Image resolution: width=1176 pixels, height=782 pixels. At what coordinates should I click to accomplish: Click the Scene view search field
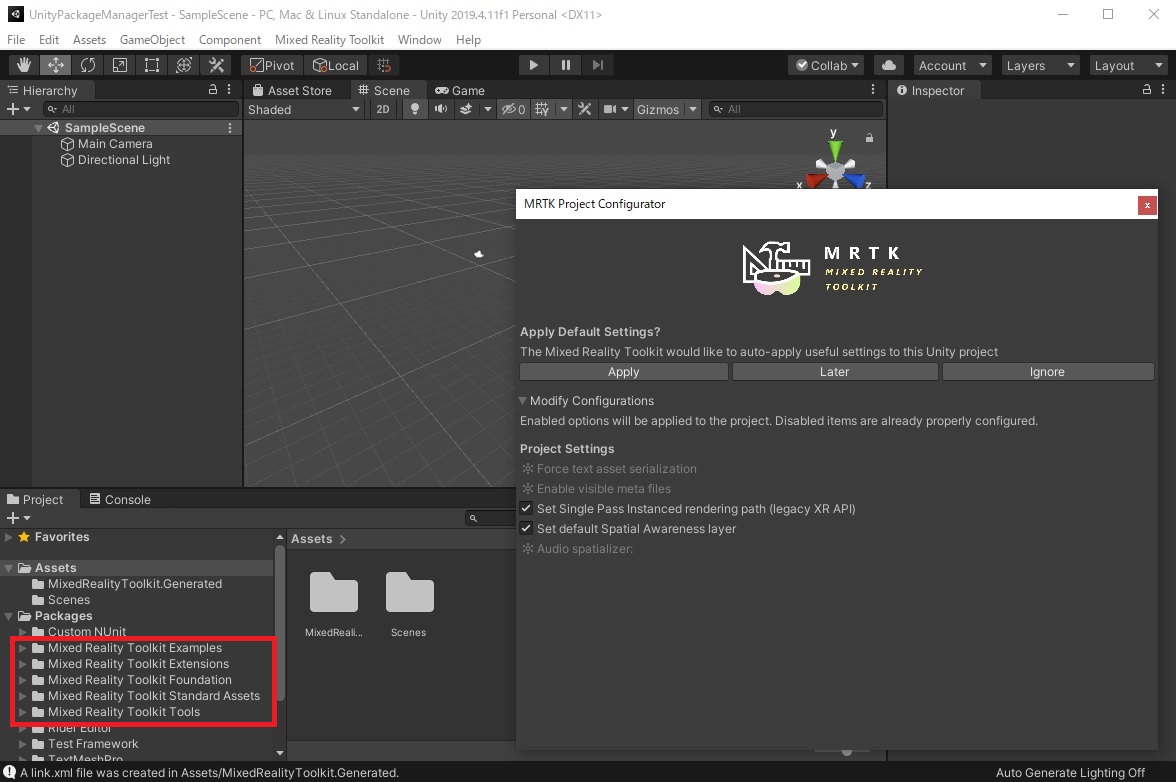click(x=795, y=109)
